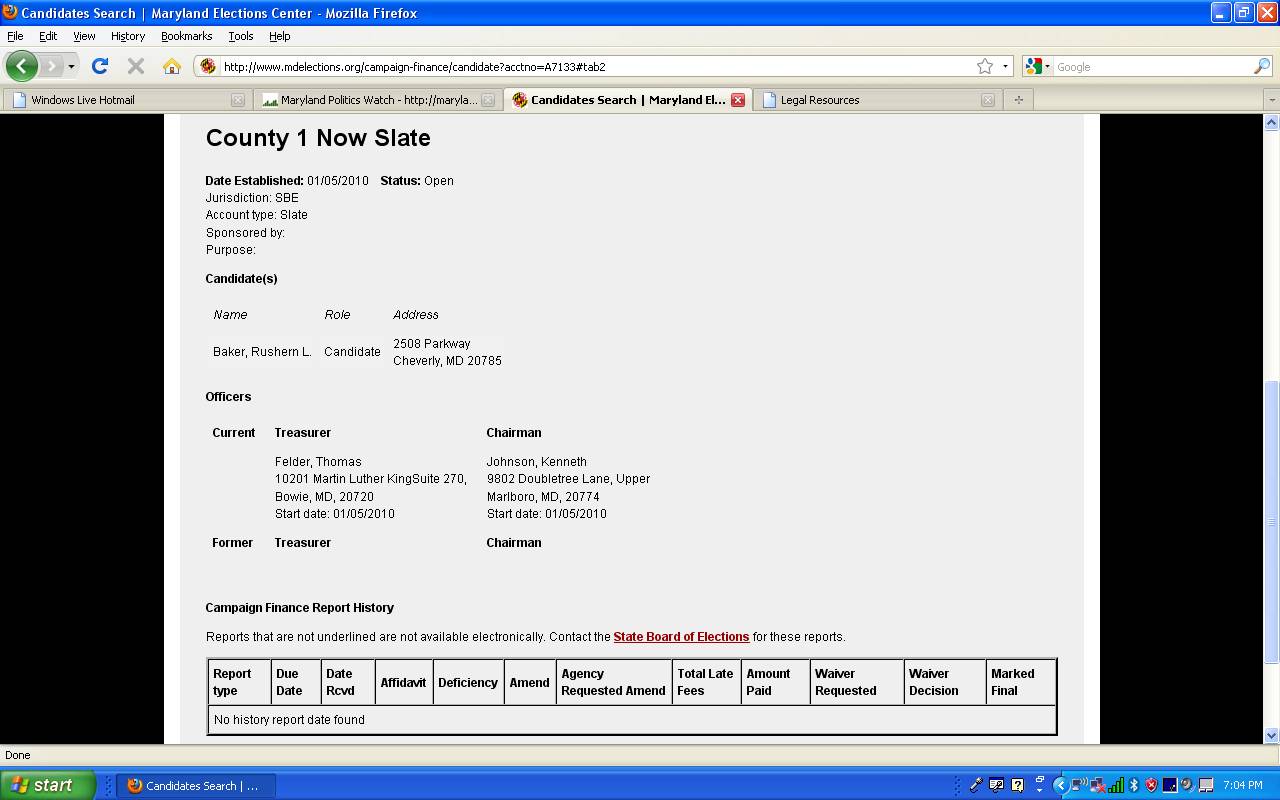Screen dimensions: 1280x800
Task: Close the Windows Live Hotmail tab
Action: [237, 100]
